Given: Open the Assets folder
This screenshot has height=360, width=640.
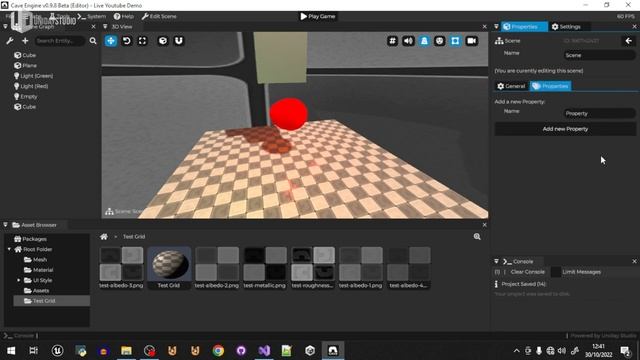Looking at the screenshot, I should [37, 291].
